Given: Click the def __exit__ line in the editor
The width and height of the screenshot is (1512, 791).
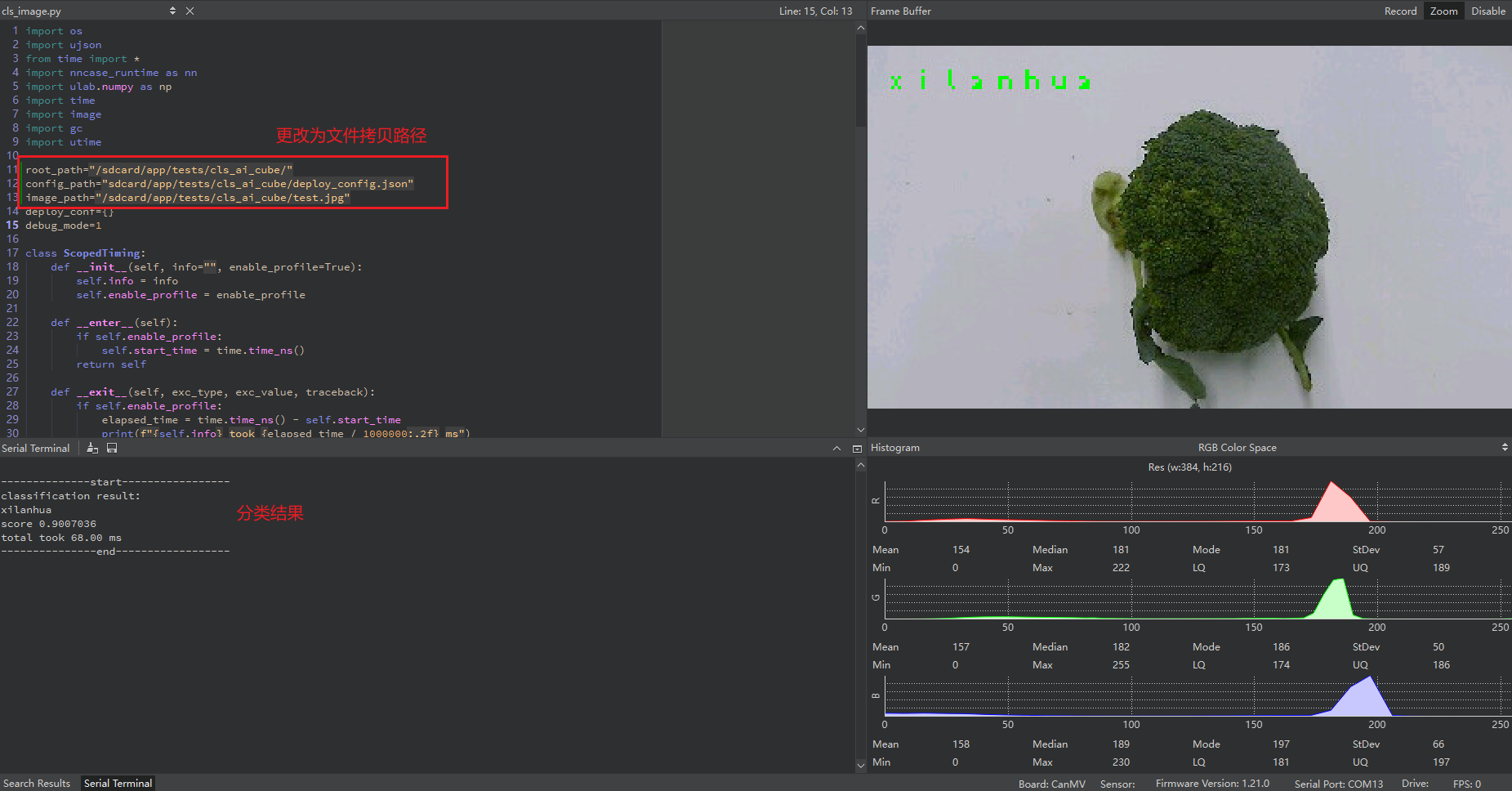Looking at the screenshot, I should (x=212, y=392).
